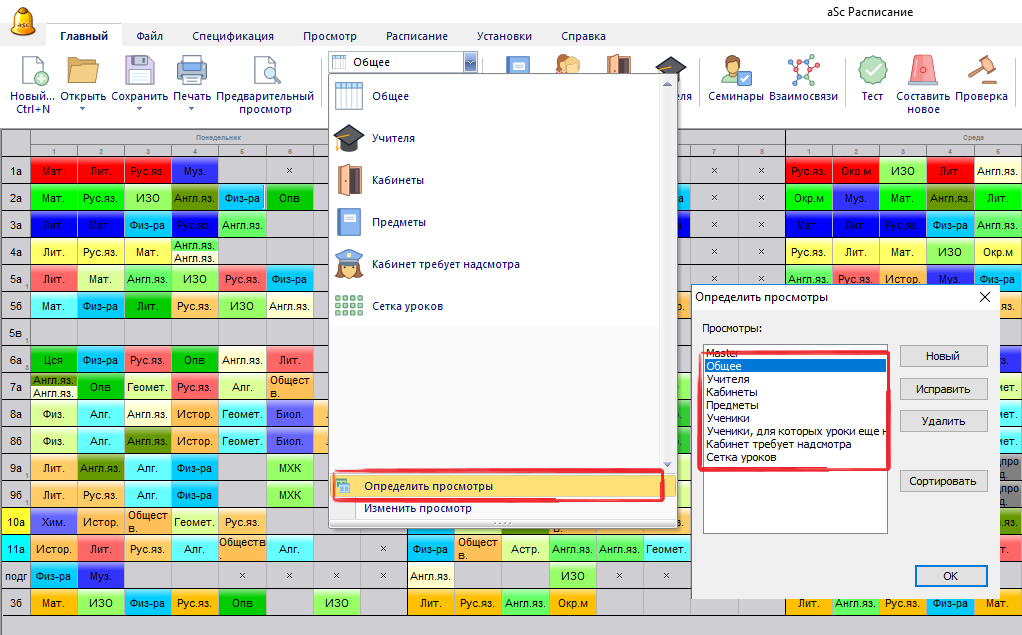The image size is (1022, 635).
Task: Open Взаимосвязи relations icon
Action: pos(803,71)
